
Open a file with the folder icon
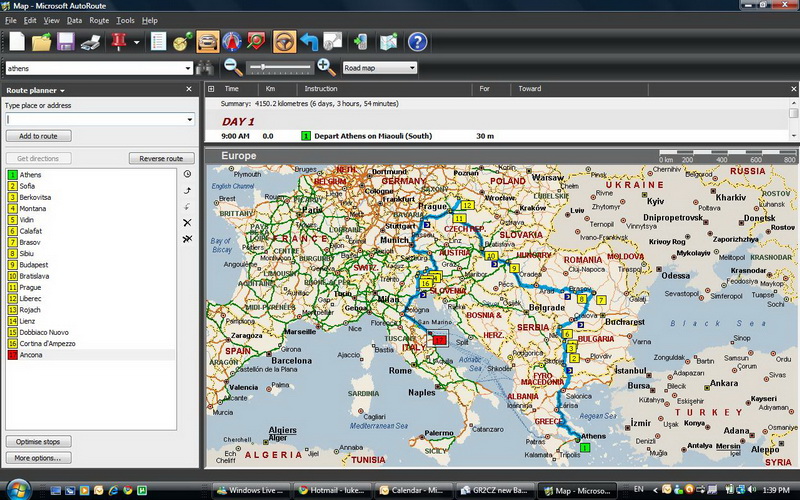41,42
